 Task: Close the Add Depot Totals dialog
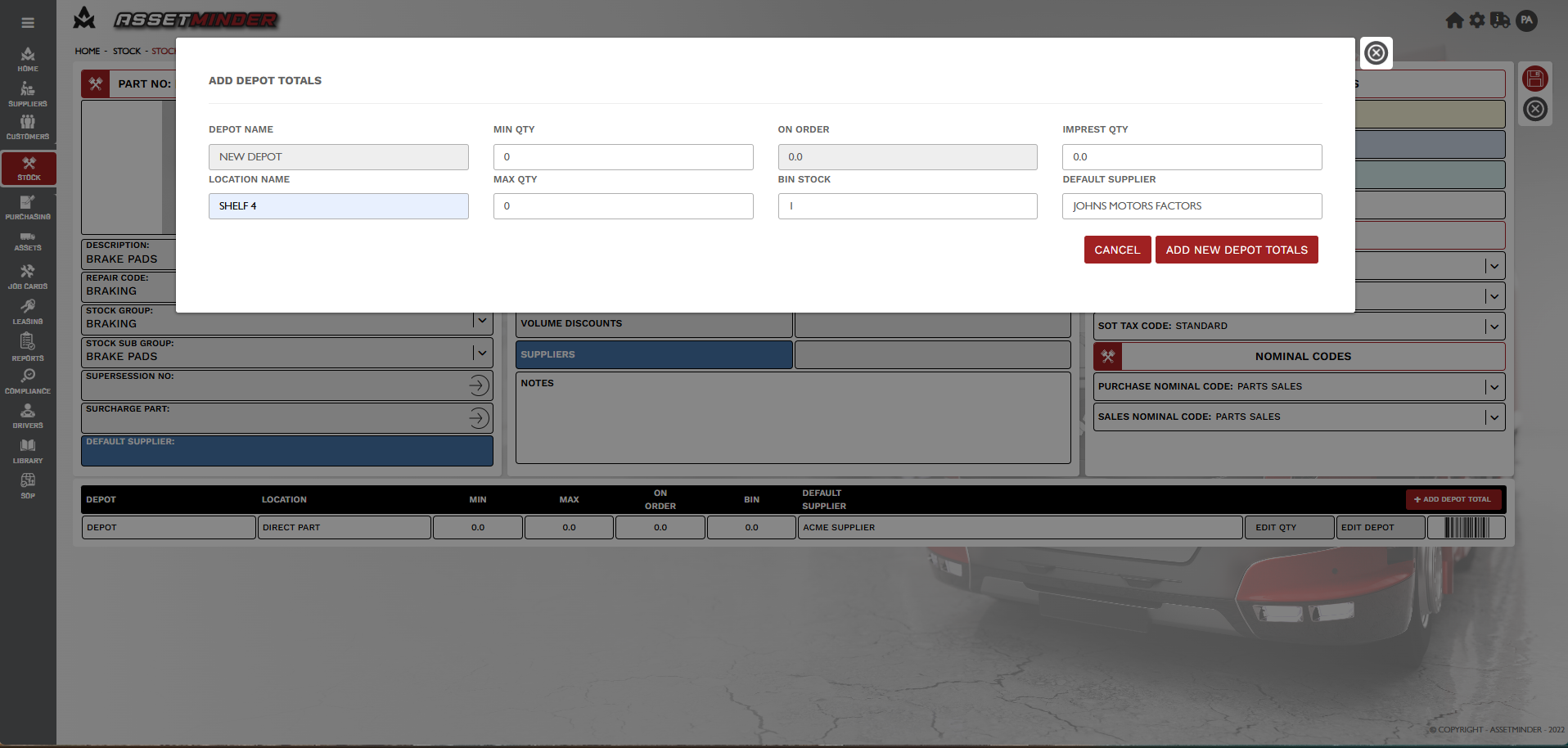coord(1376,53)
